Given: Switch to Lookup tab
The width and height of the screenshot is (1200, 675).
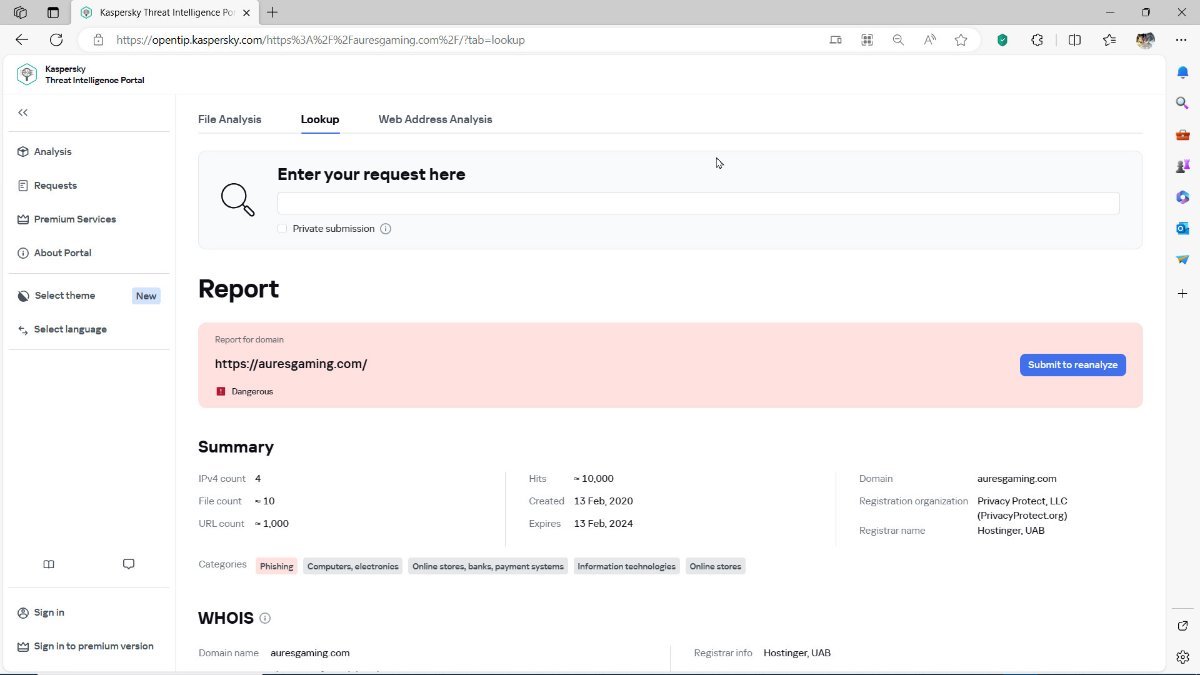Looking at the screenshot, I should pos(320,119).
